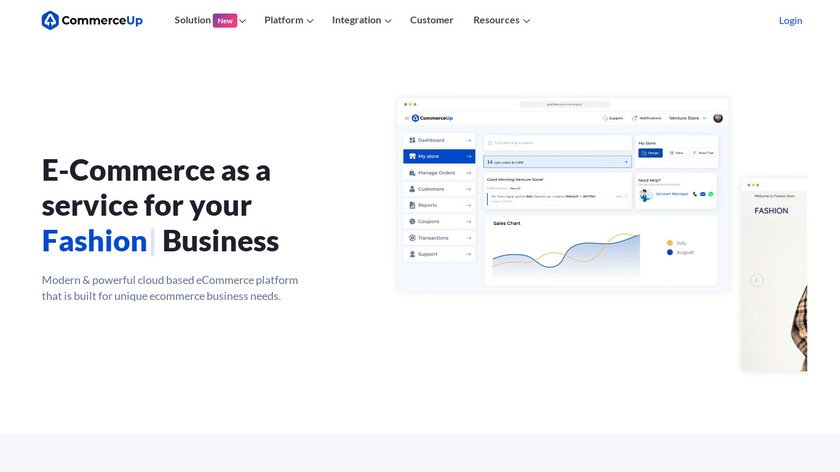The height and width of the screenshot is (472, 840).
Task: Click the CommerceUp logo inside dashboard mockup
Action: point(432,118)
